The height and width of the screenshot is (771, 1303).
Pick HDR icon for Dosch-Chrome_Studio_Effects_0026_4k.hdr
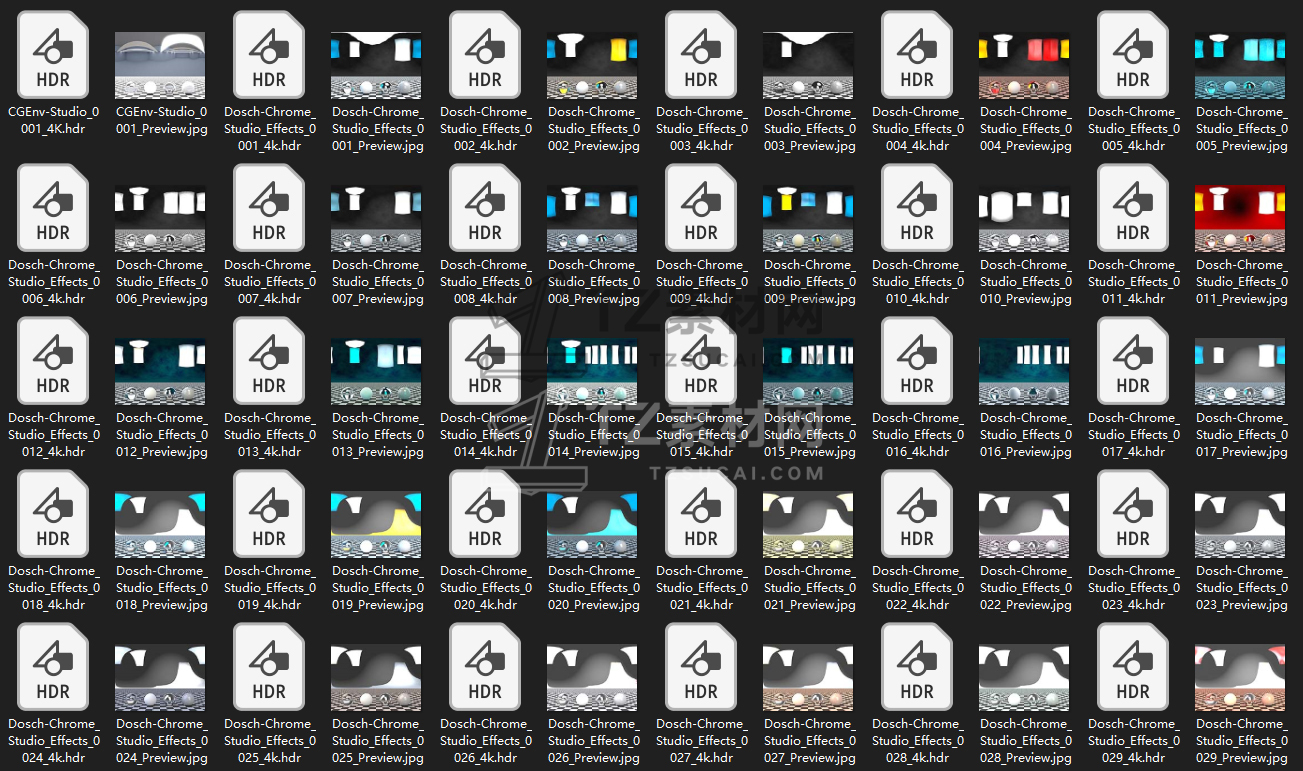click(485, 667)
